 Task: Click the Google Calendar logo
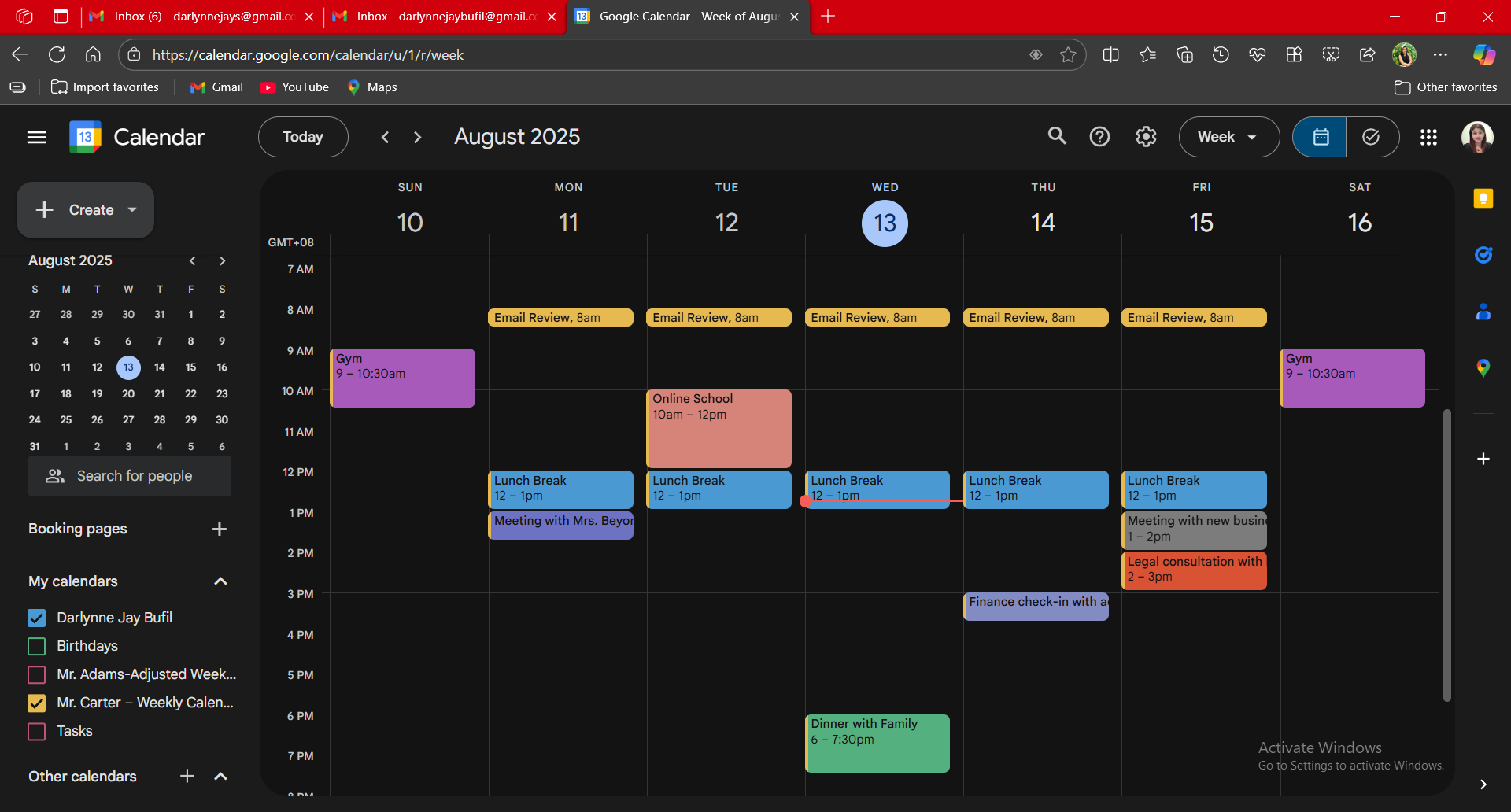pos(85,137)
